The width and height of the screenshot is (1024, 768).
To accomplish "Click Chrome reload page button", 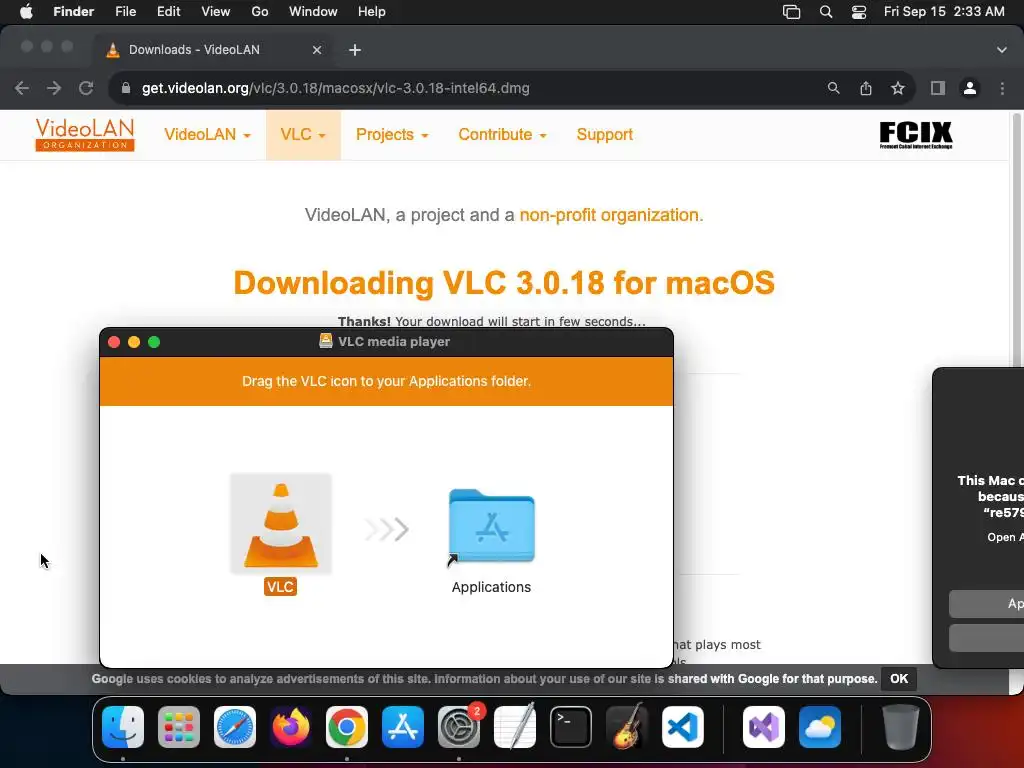I will [86, 88].
